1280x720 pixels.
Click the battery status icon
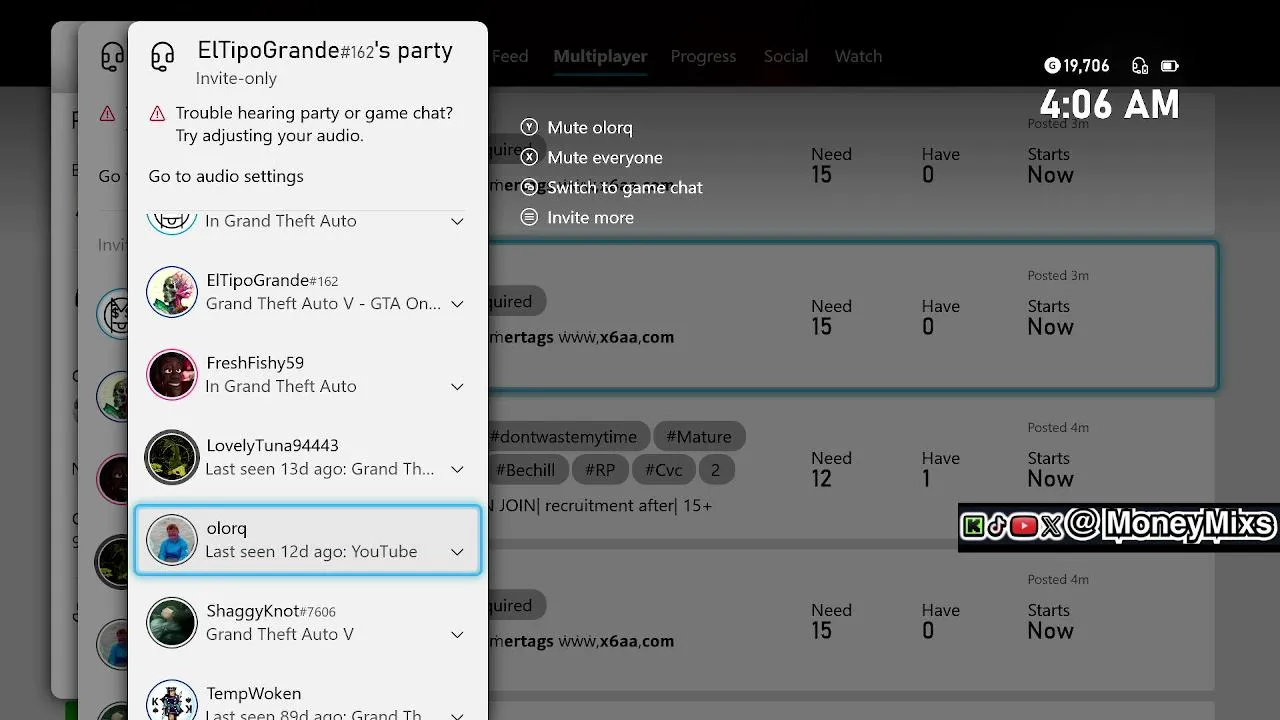1169,66
